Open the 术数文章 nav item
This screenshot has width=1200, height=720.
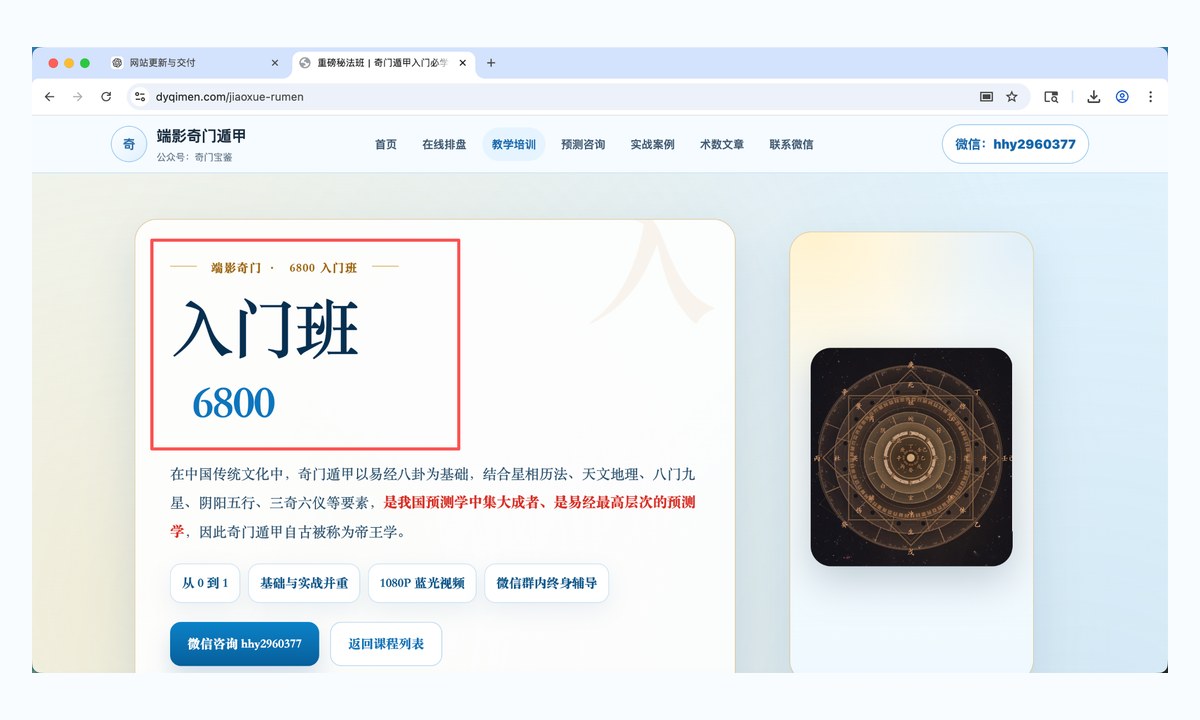(722, 144)
